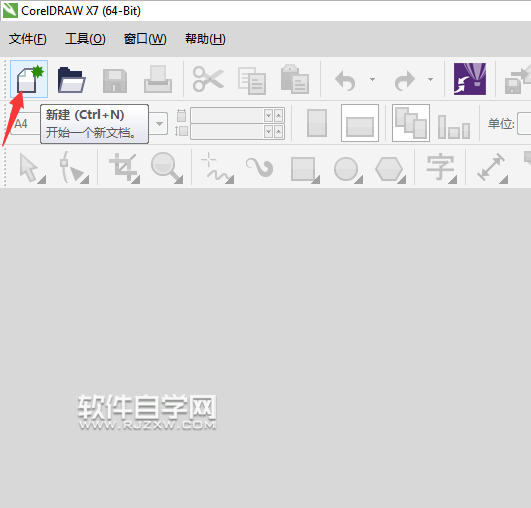The height and width of the screenshot is (508, 531).
Task: Decrease page width with down stepper
Action: click(x=268, y=116)
